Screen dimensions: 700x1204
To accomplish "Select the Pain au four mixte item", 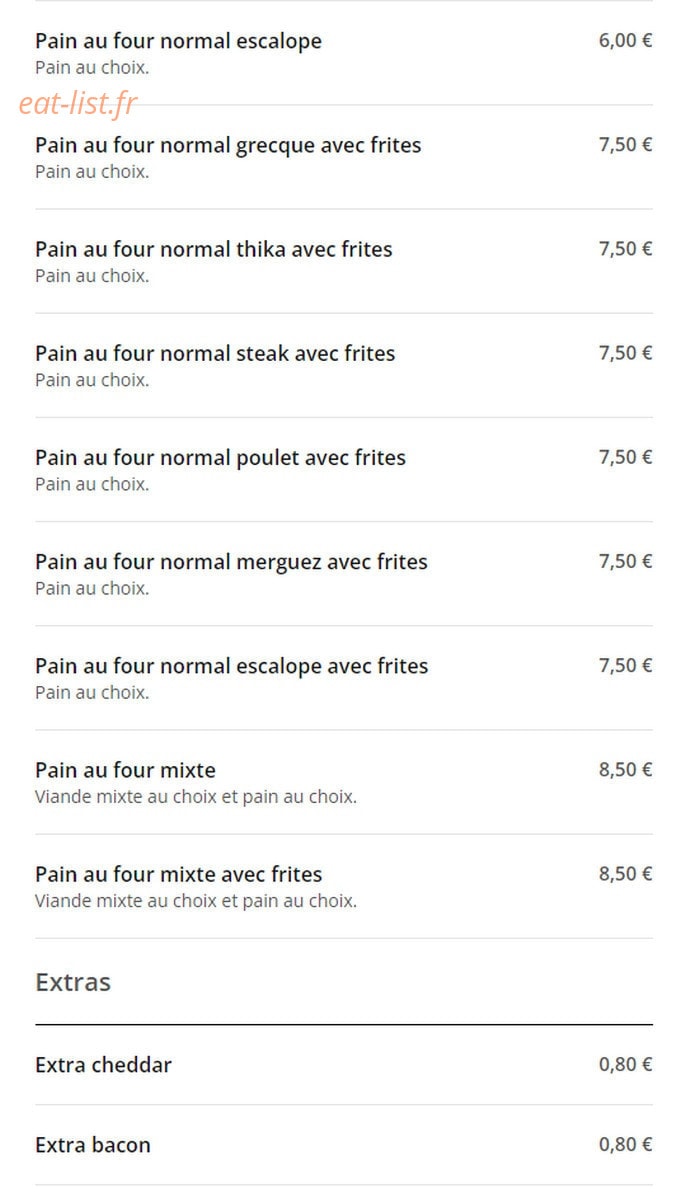I will pos(344,781).
